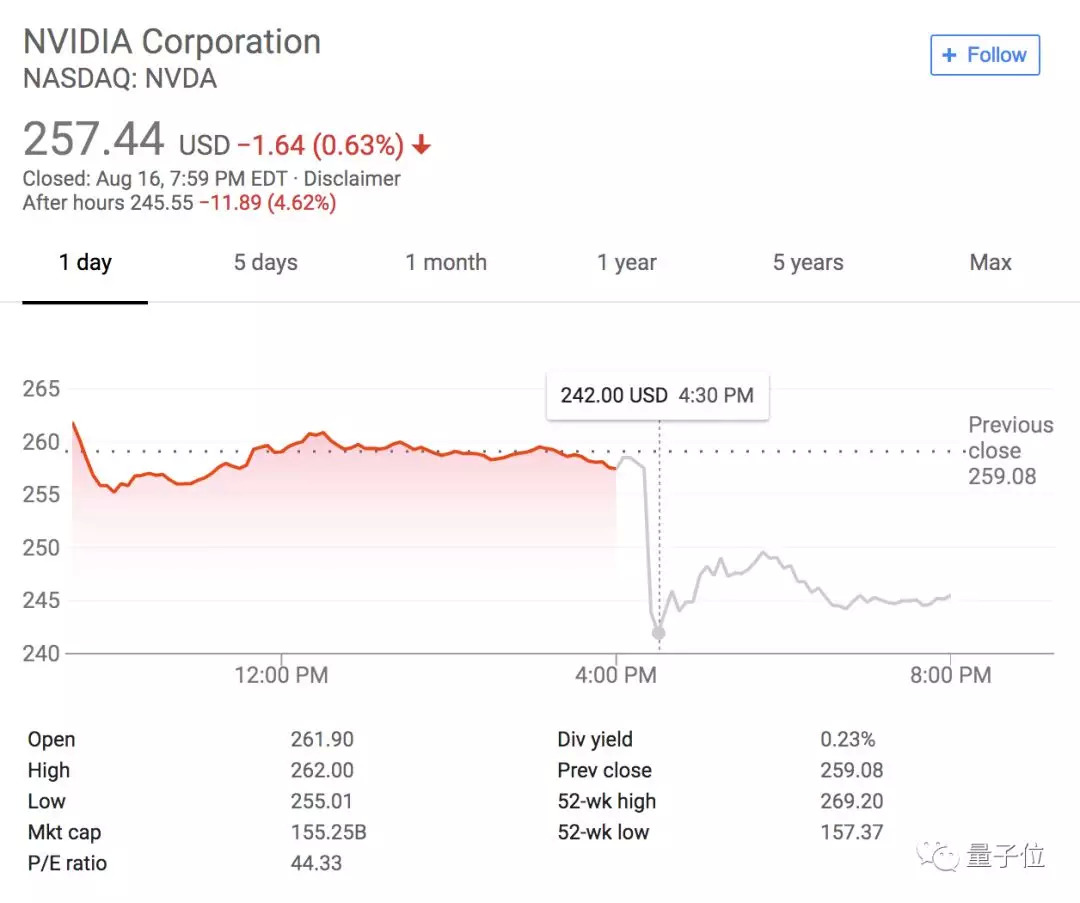Open the Disclaimer link
The height and width of the screenshot is (903, 1080).
click(352, 179)
